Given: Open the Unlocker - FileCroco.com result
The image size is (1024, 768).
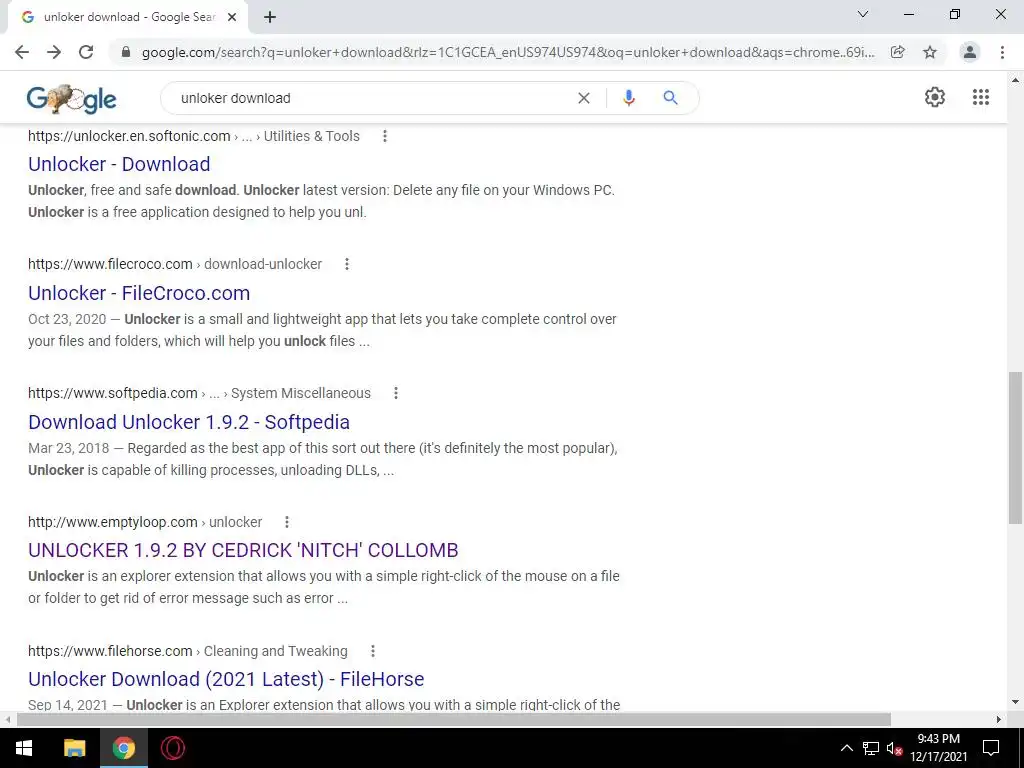Looking at the screenshot, I should (x=139, y=293).
